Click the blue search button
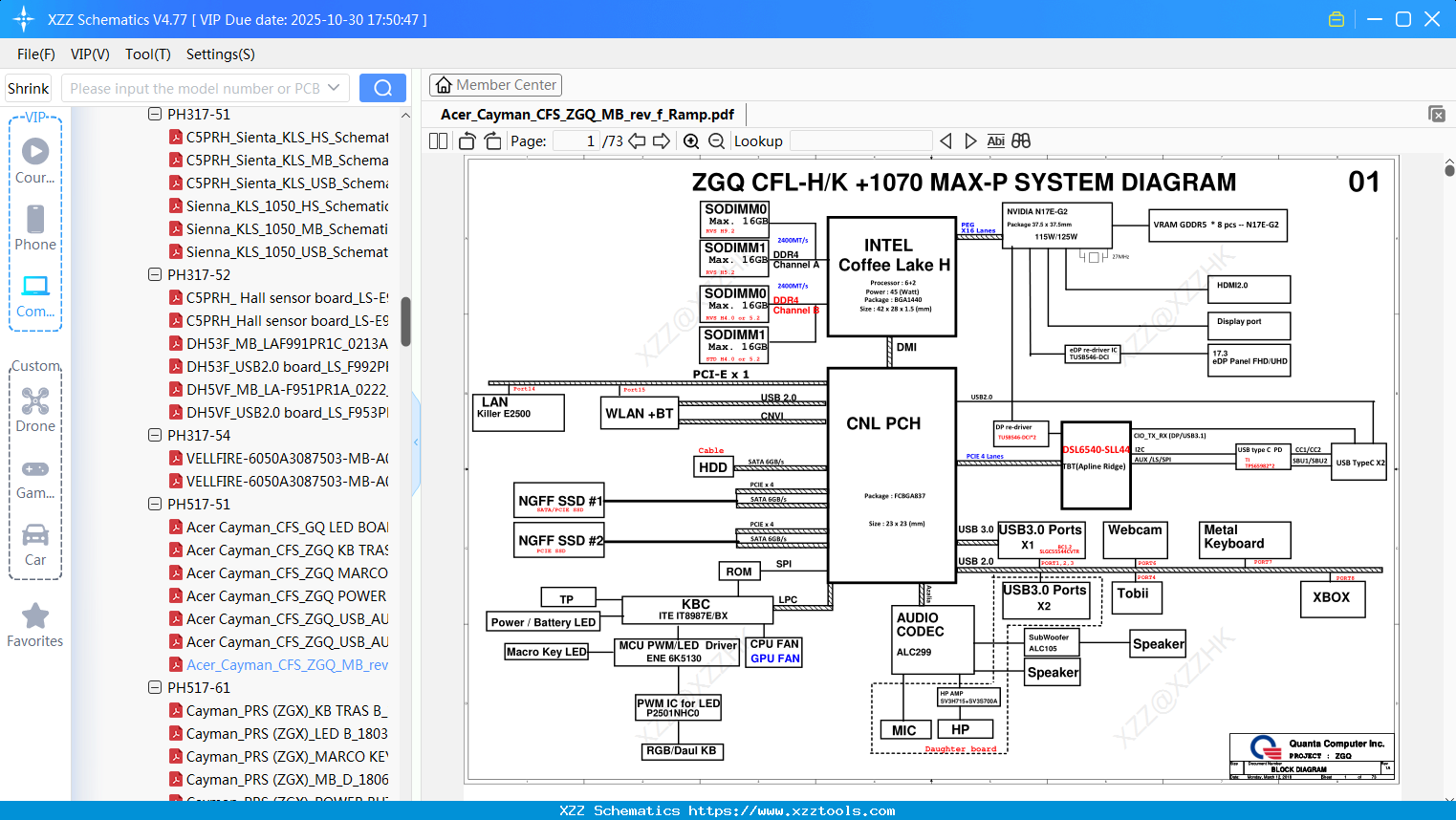Screen dimensions: 1456x820 click(382, 88)
